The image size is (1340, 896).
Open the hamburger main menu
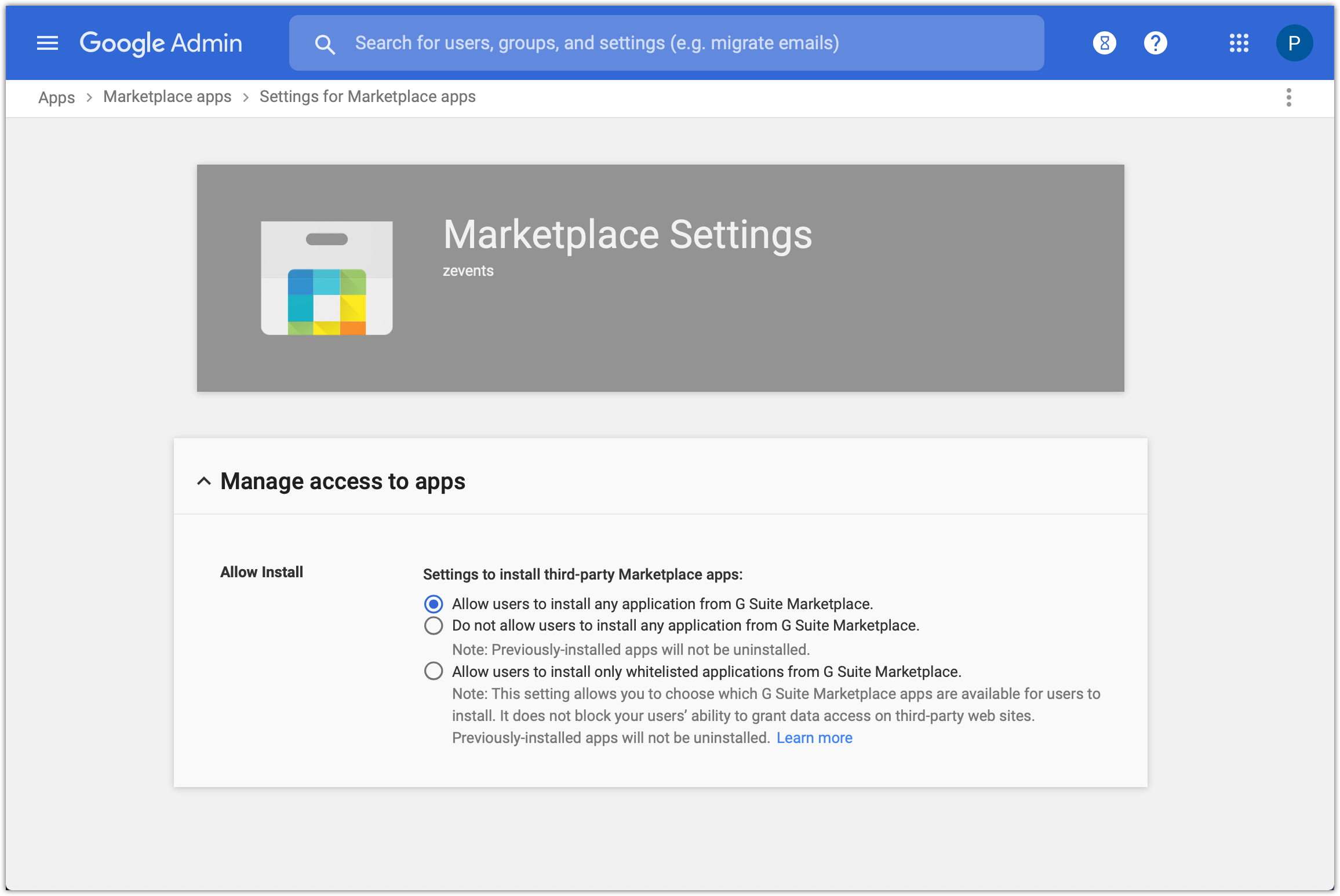pyautogui.click(x=48, y=43)
